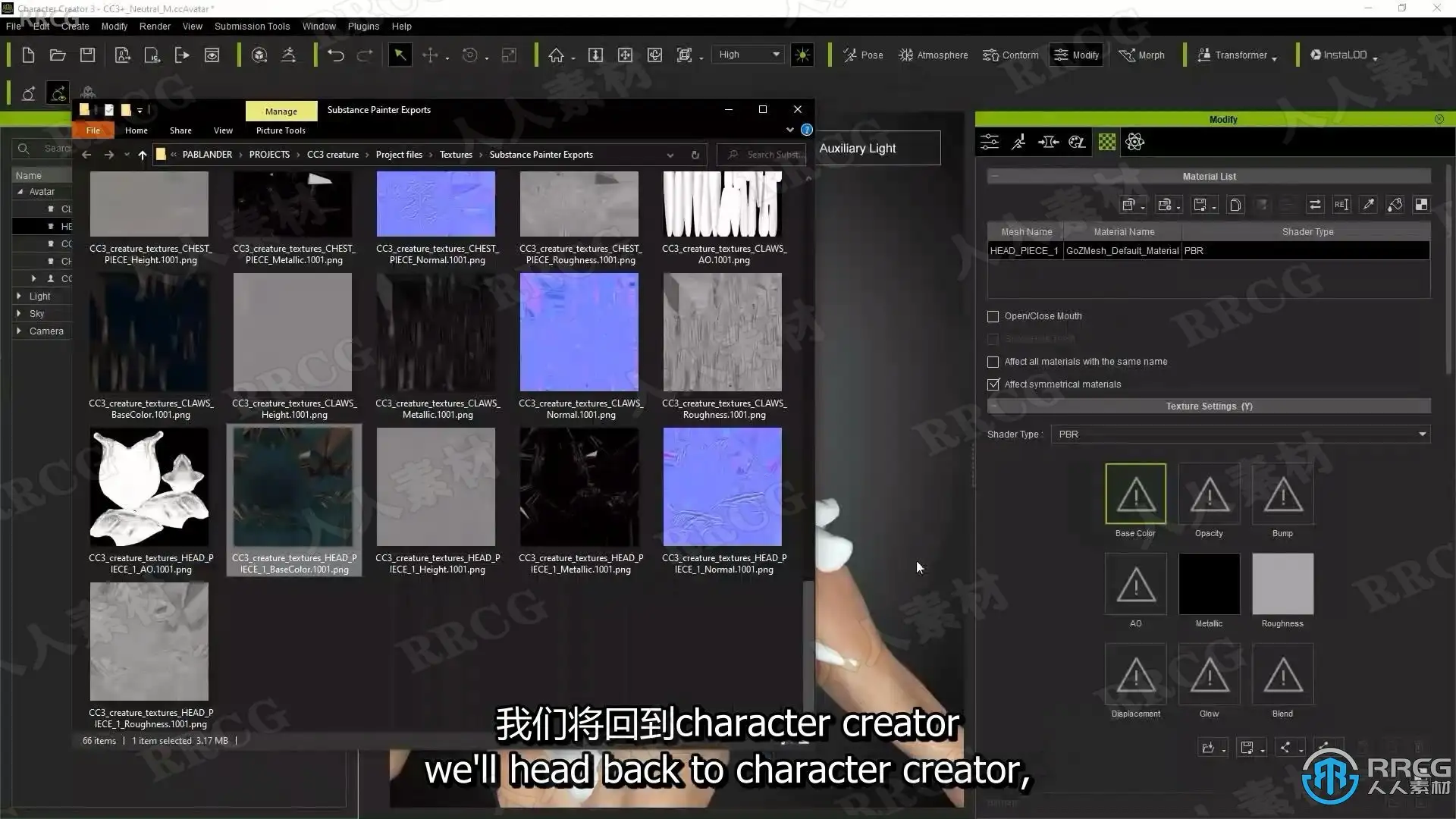The width and height of the screenshot is (1456, 819).
Task: Click the eyedropper icon in Material List
Action: point(1368,205)
